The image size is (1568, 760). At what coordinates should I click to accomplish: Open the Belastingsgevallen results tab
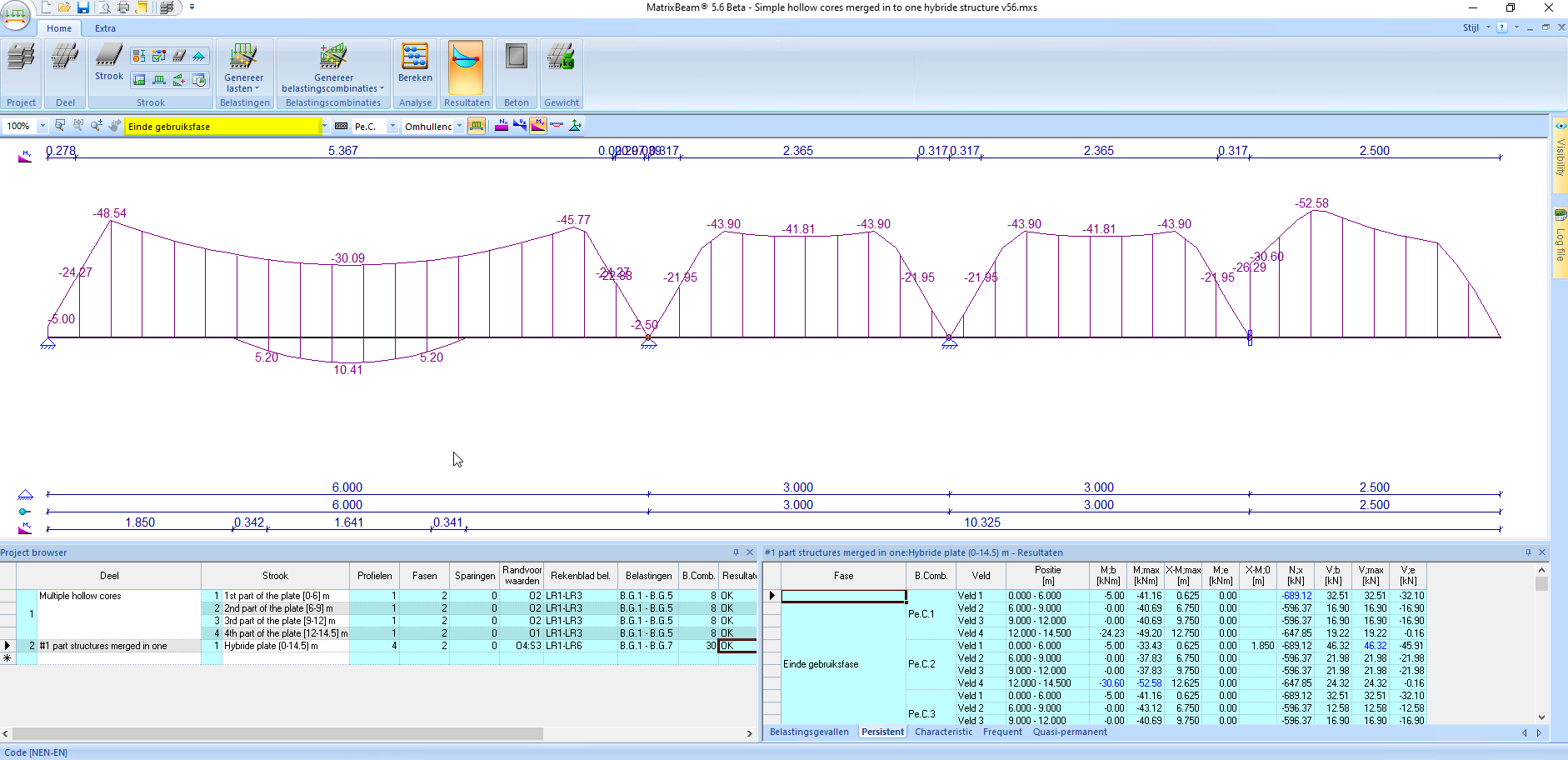[809, 732]
